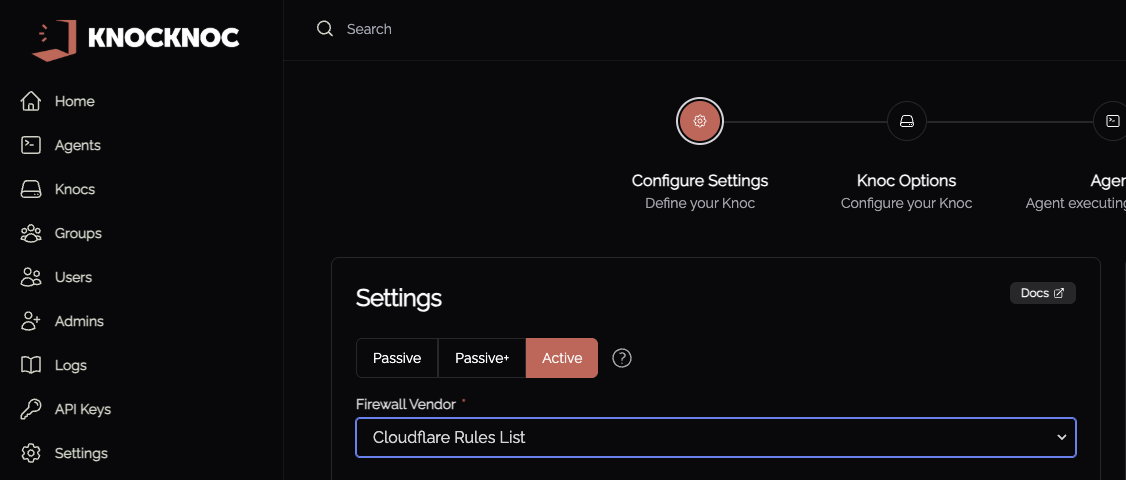
Task: Click the search magnifier icon
Action: coord(325,29)
